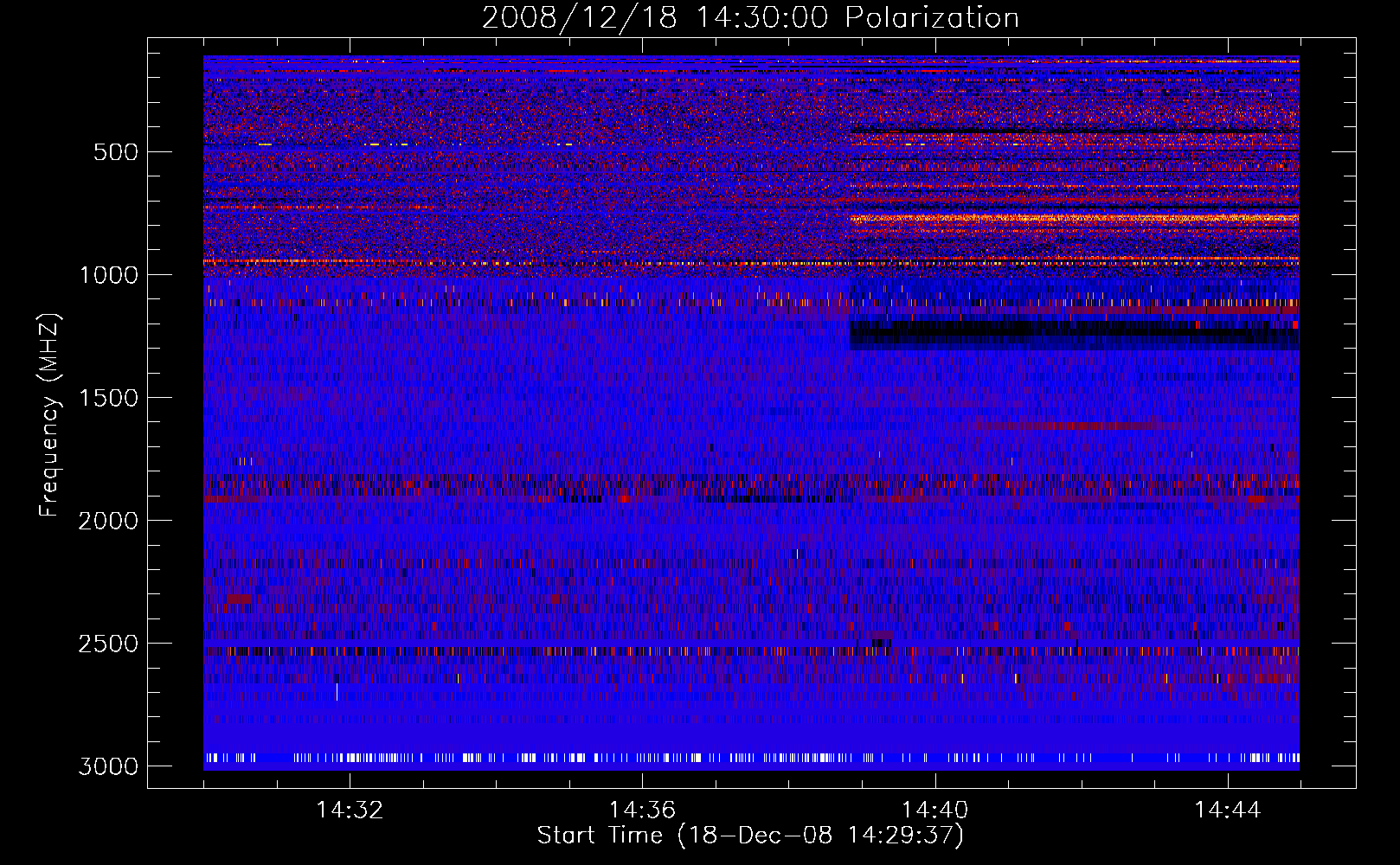Click the 'Start Time (18-Dec-08 14:29:37)' label
1400x865 pixels.
click(750, 836)
